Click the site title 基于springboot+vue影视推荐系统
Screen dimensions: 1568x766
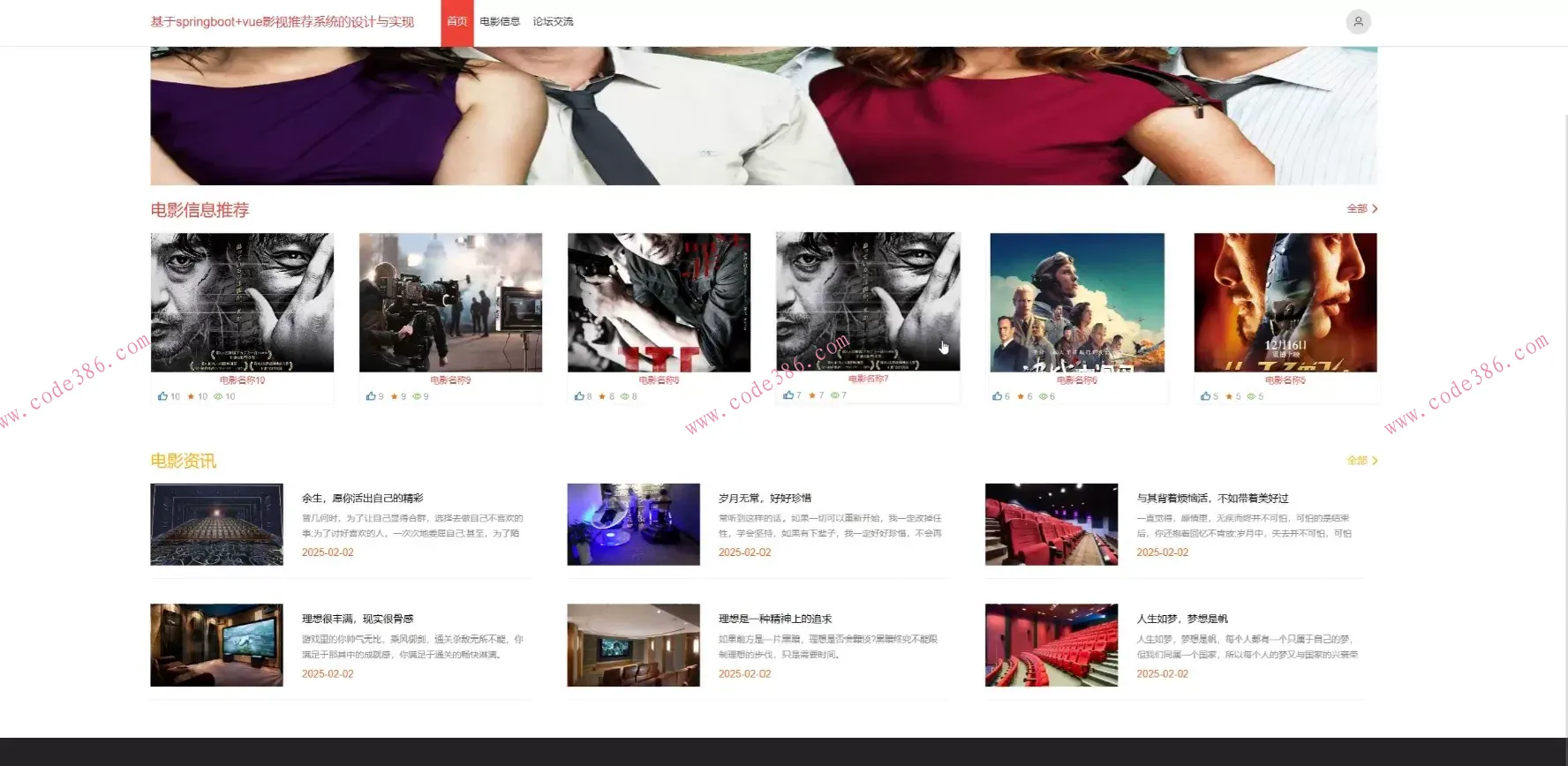tap(283, 22)
